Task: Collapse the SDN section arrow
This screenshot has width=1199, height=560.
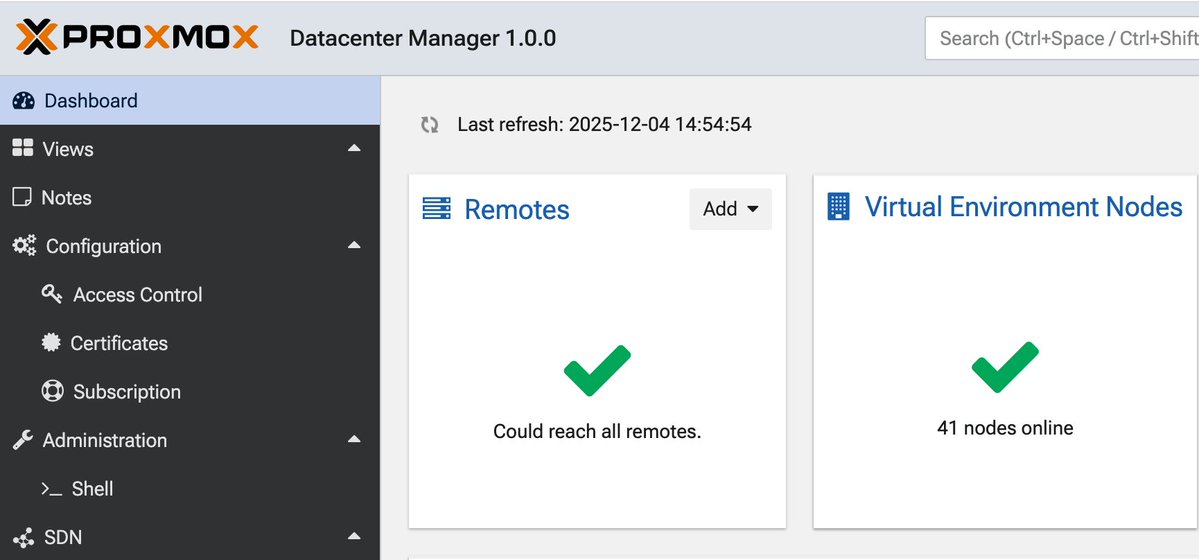Action: tap(354, 537)
